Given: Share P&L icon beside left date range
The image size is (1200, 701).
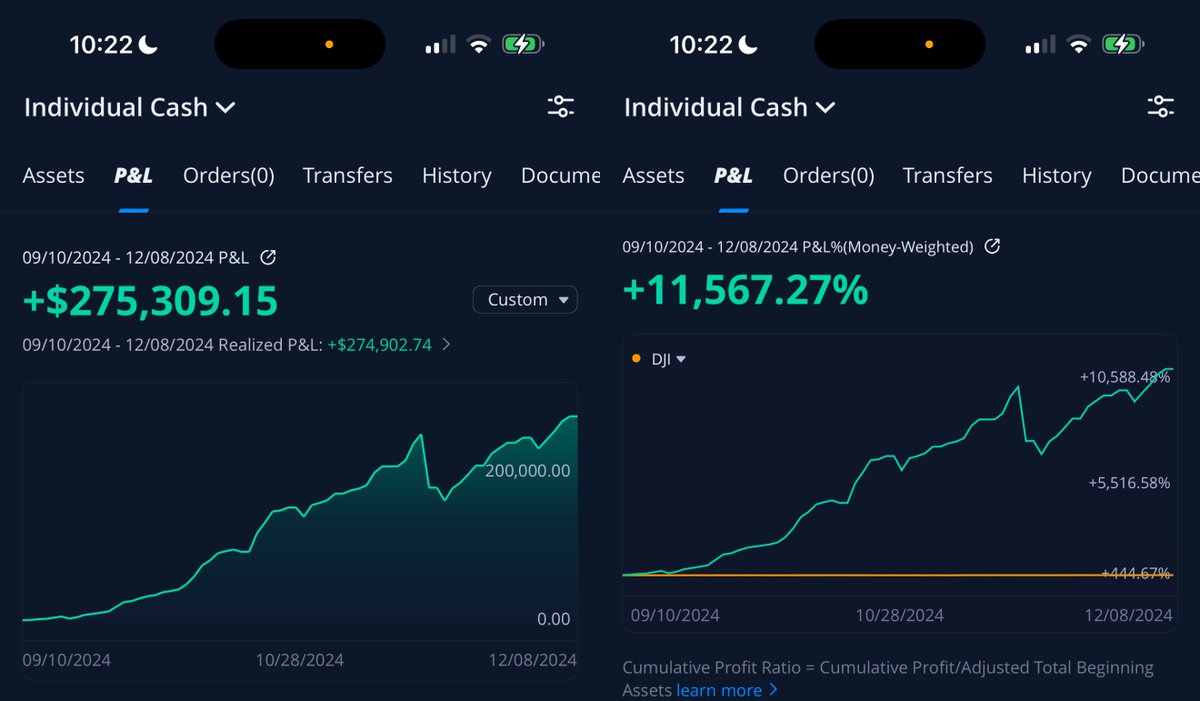Looking at the screenshot, I should (268, 257).
